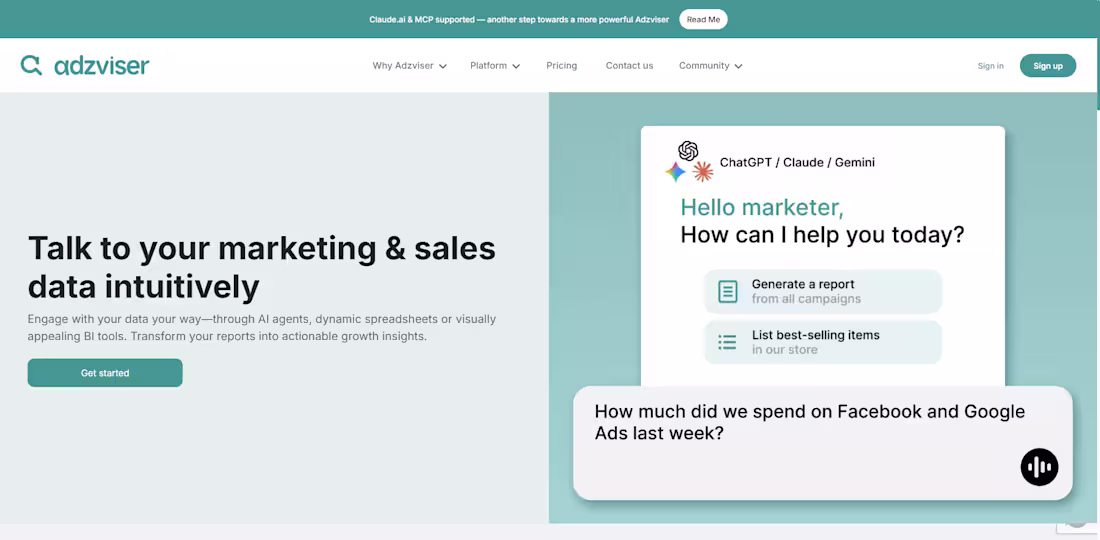The width and height of the screenshot is (1100, 540).
Task: Click the Sign in link
Action: (991, 66)
